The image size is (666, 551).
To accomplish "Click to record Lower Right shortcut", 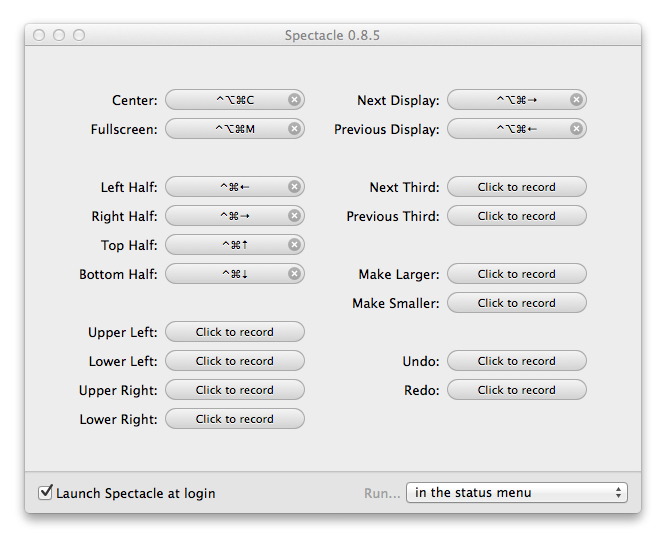I will [234, 419].
